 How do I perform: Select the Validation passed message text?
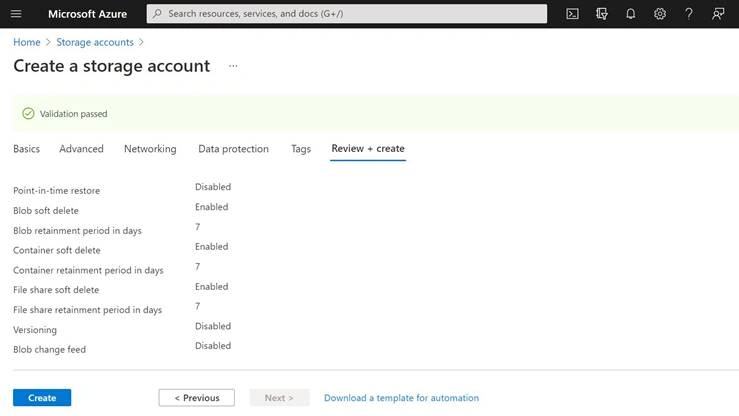coord(74,114)
